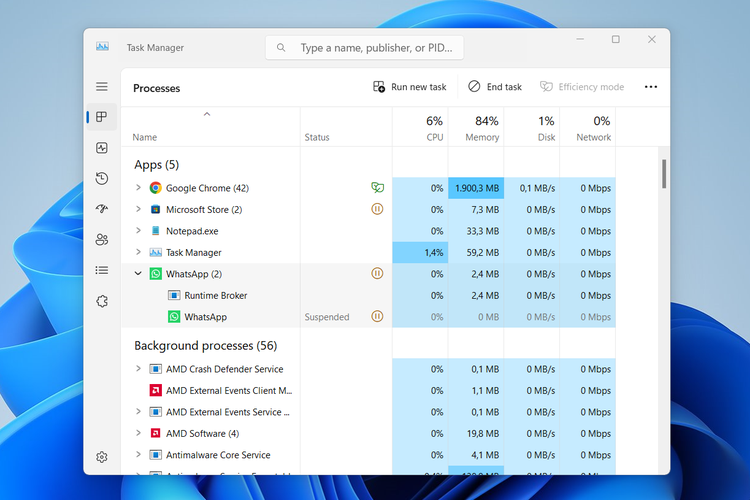Open the Performance sidebar icon
Image resolution: width=750 pixels, height=500 pixels.
click(x=101, y=148)
